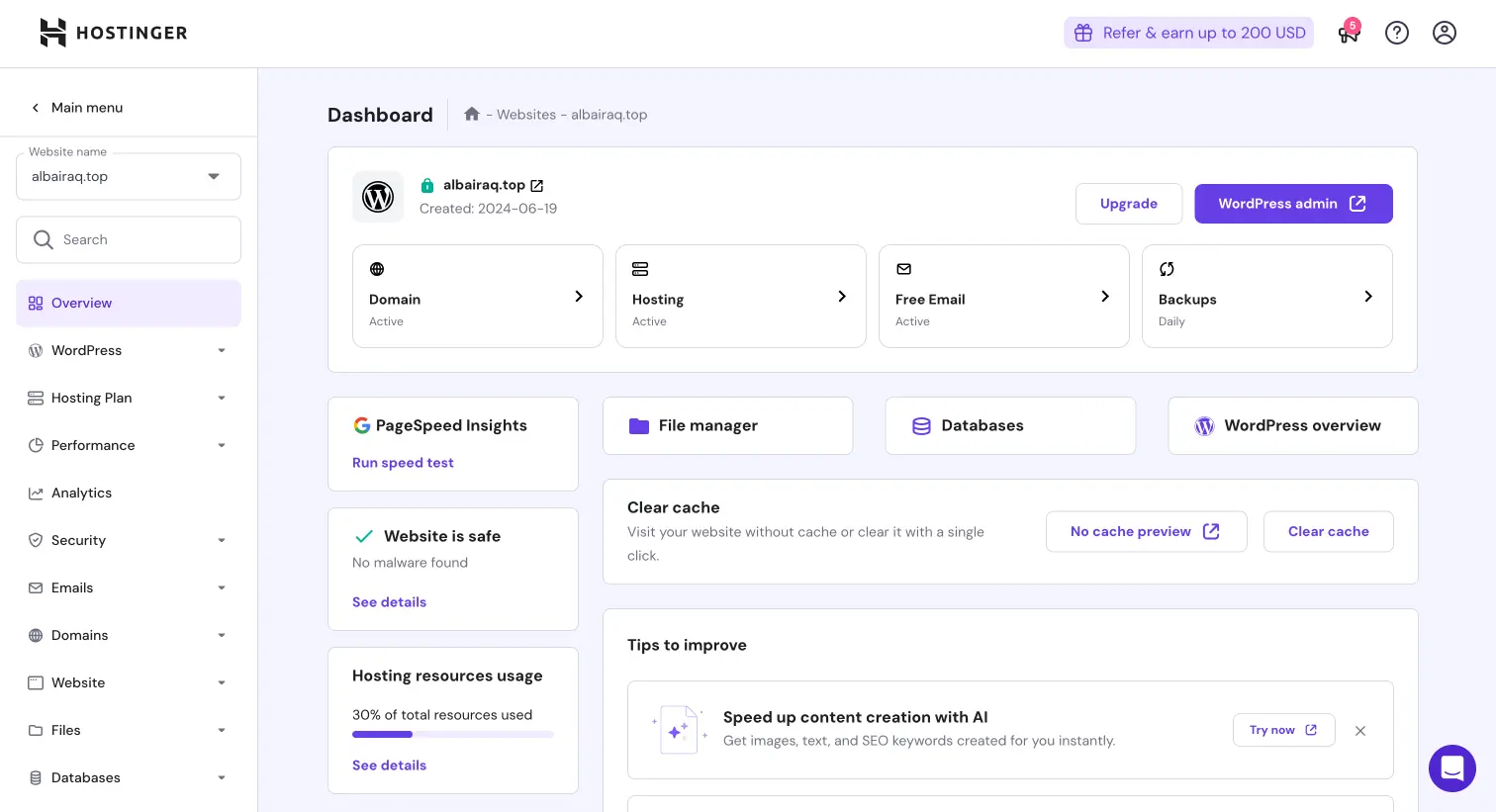
Task: Open Analytics in the sidebar
Action: [x=129, y=493]
